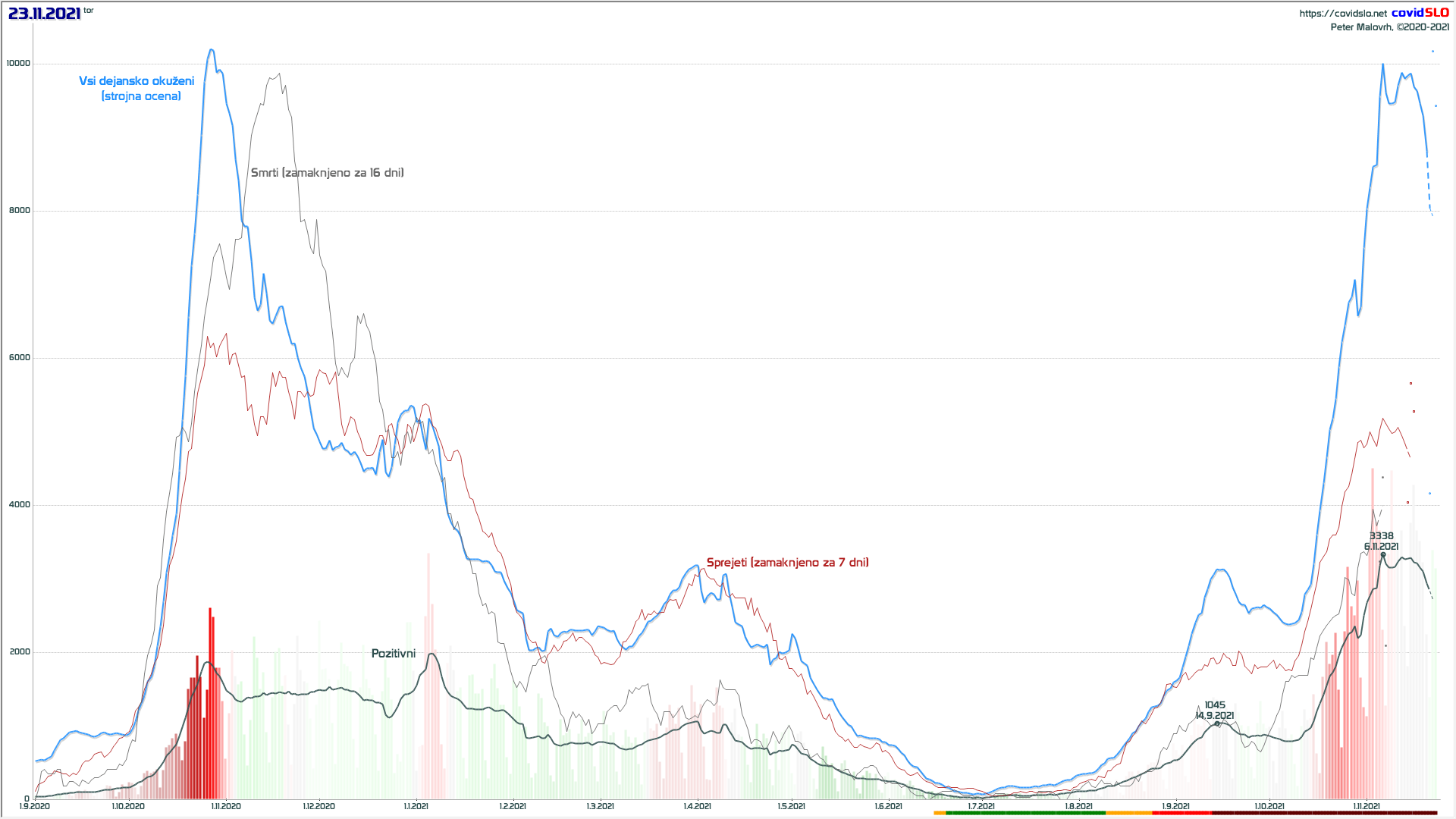Click the 3338 peak marker dot
Screen dimensions: 1456x819
[x=1383, y=555]
